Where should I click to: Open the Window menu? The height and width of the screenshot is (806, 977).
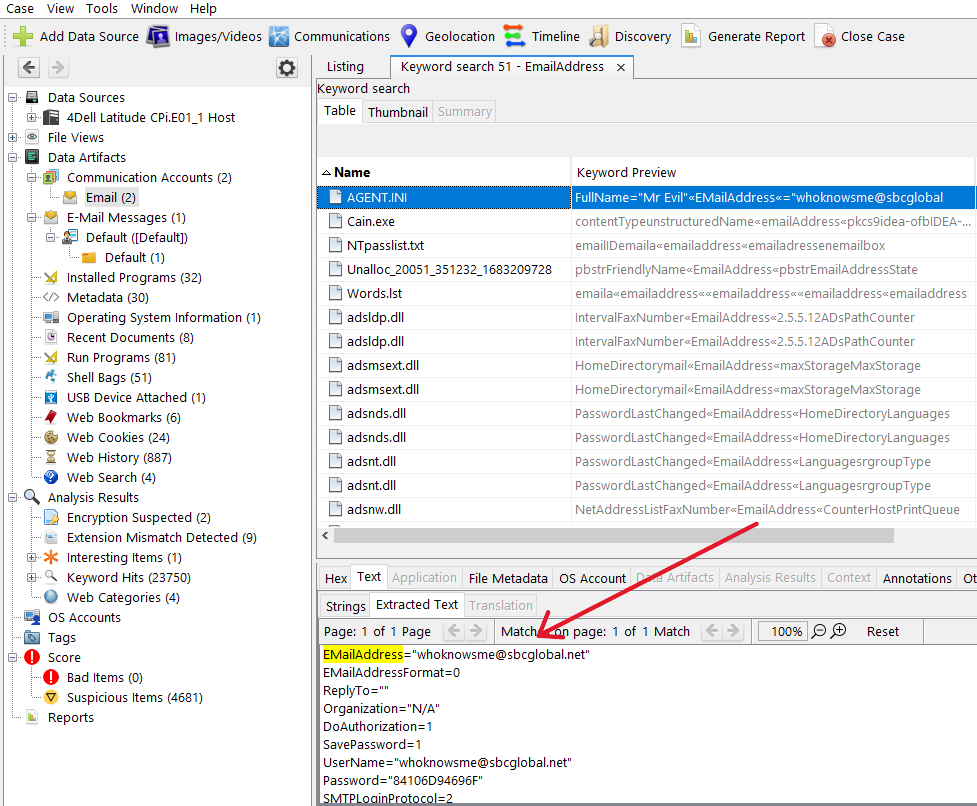[154, 9]
